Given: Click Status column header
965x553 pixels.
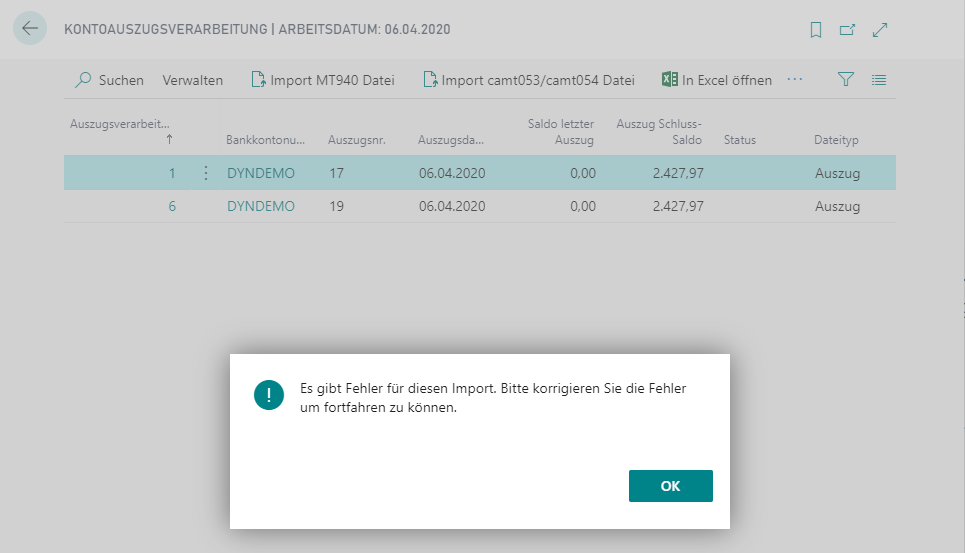Looking at the screenshot, I should tap(740, 140).
